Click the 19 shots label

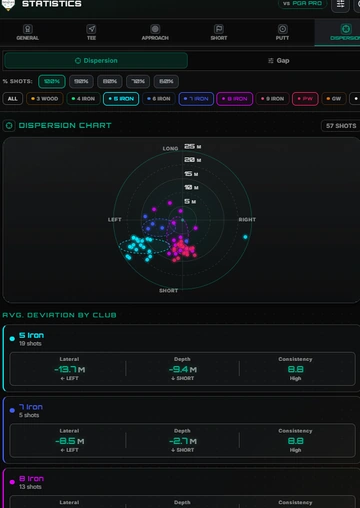[x=30, y=344]
